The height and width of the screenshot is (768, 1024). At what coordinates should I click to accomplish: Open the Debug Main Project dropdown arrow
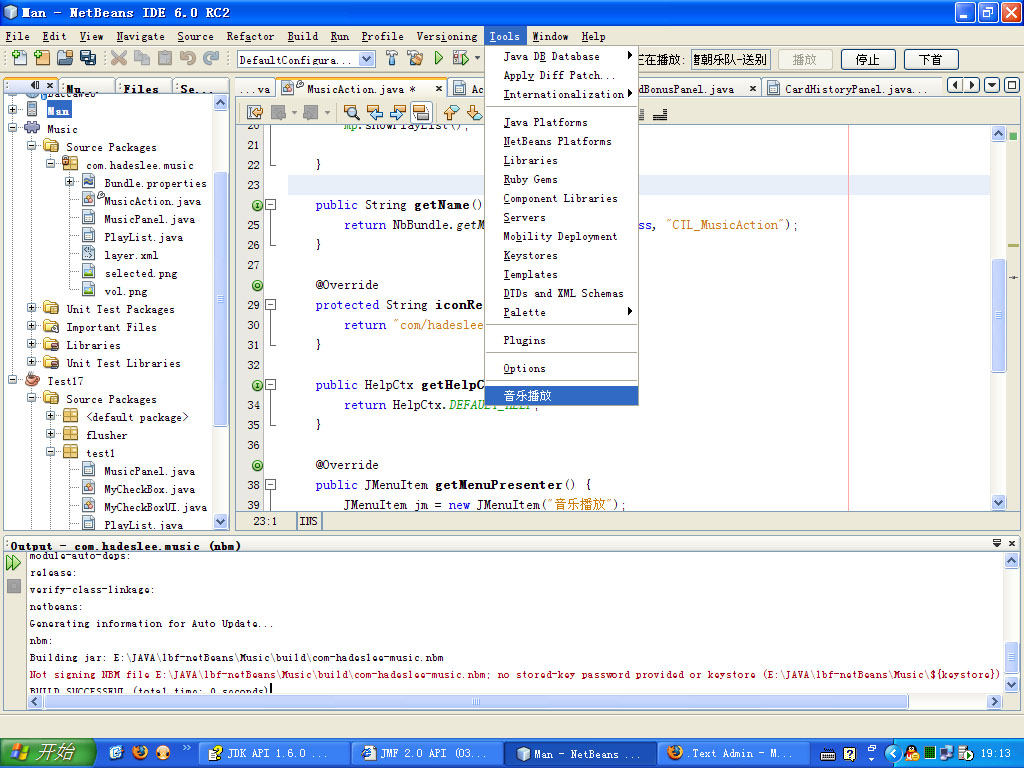coord(478,58)
